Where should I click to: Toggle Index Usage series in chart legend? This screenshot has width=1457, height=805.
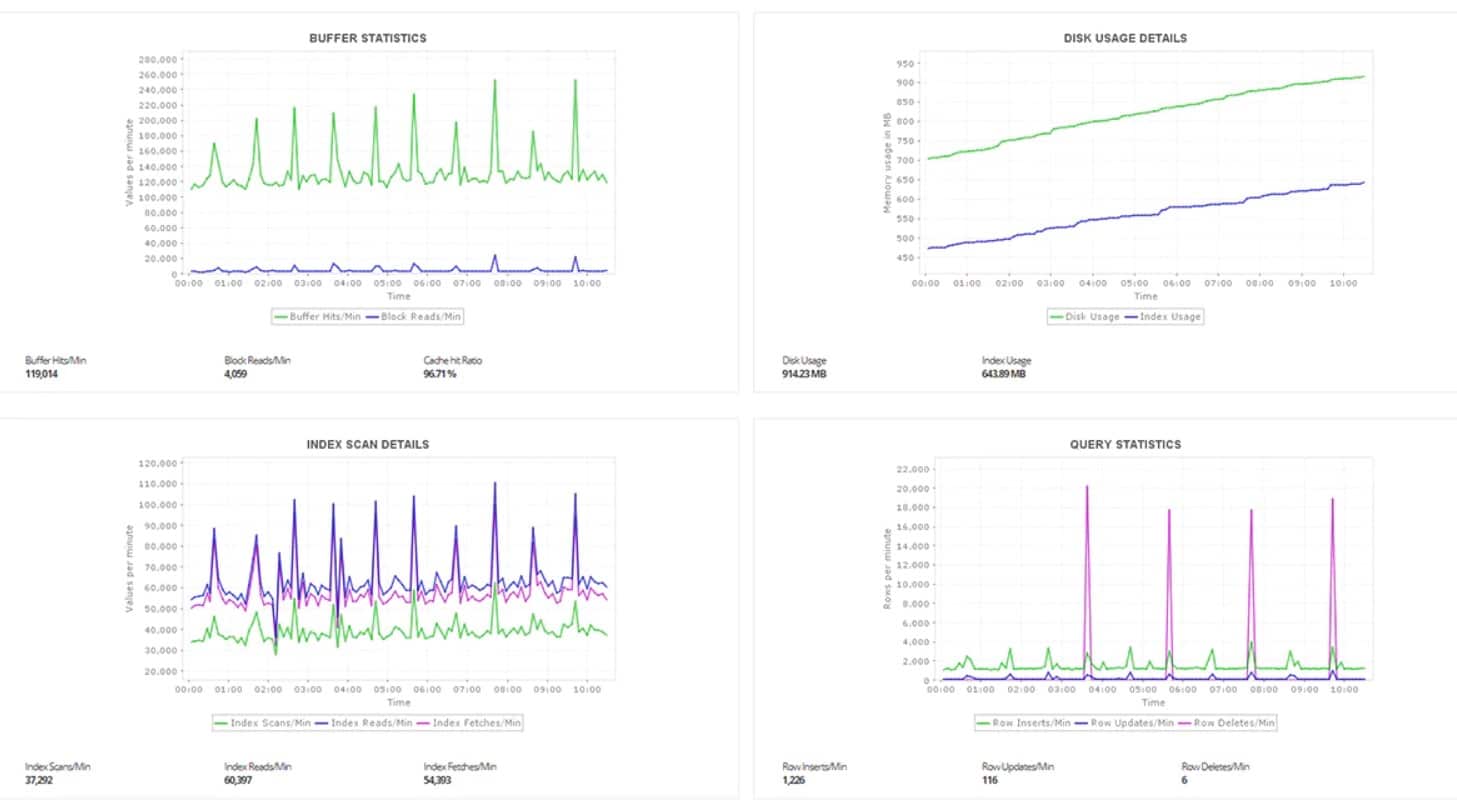pos(1164,316)
